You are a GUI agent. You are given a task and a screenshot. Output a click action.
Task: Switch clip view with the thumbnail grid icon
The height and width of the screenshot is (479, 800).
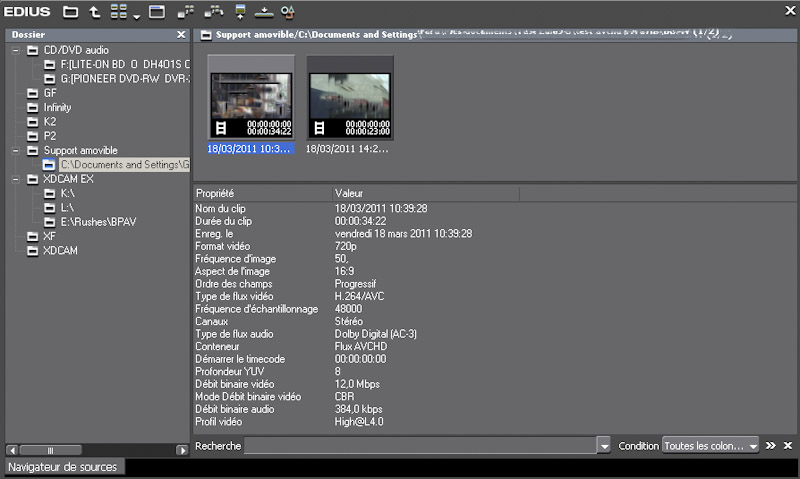click(119, 12)
